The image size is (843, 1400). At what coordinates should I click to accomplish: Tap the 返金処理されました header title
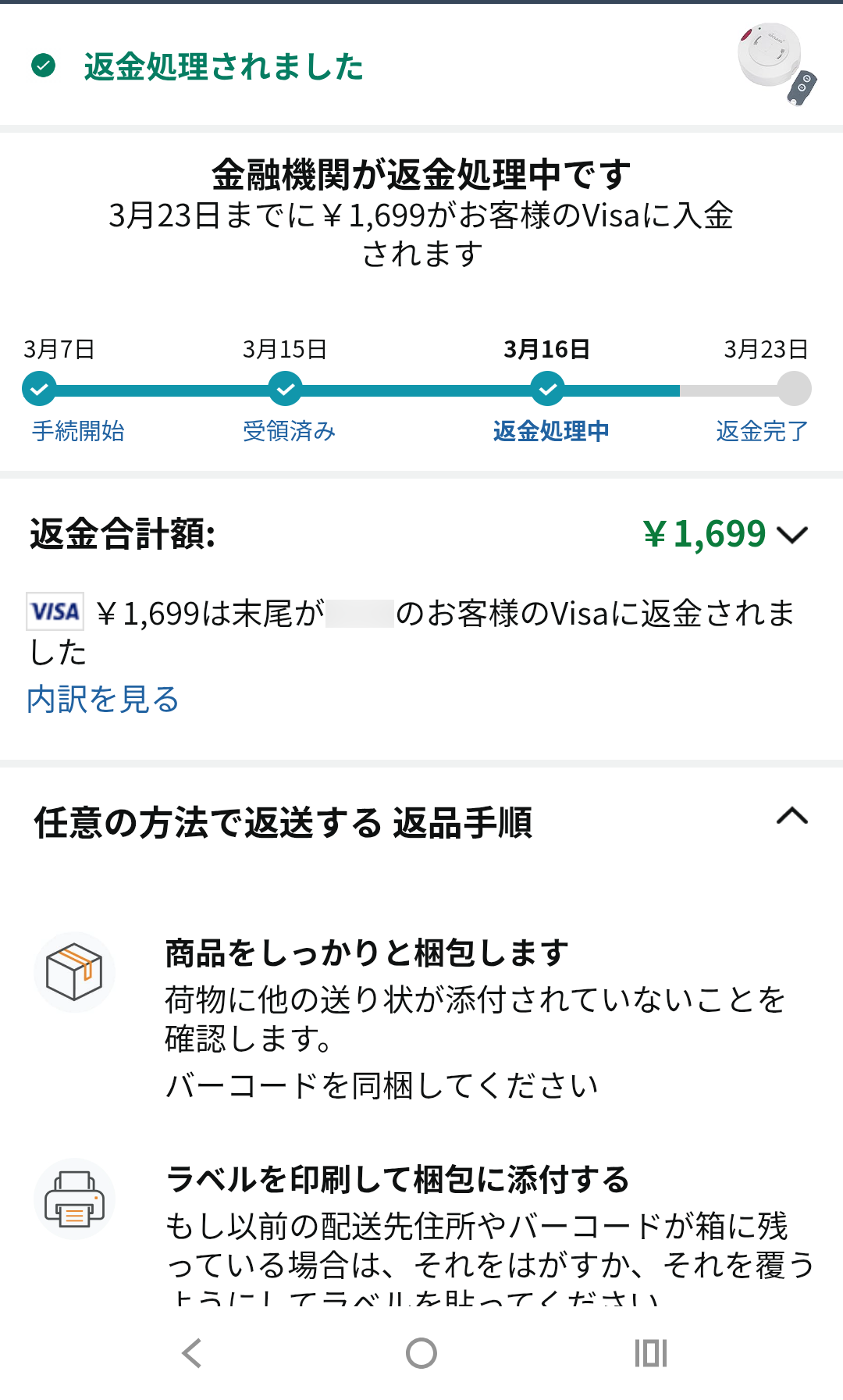(x=223, y=66)
